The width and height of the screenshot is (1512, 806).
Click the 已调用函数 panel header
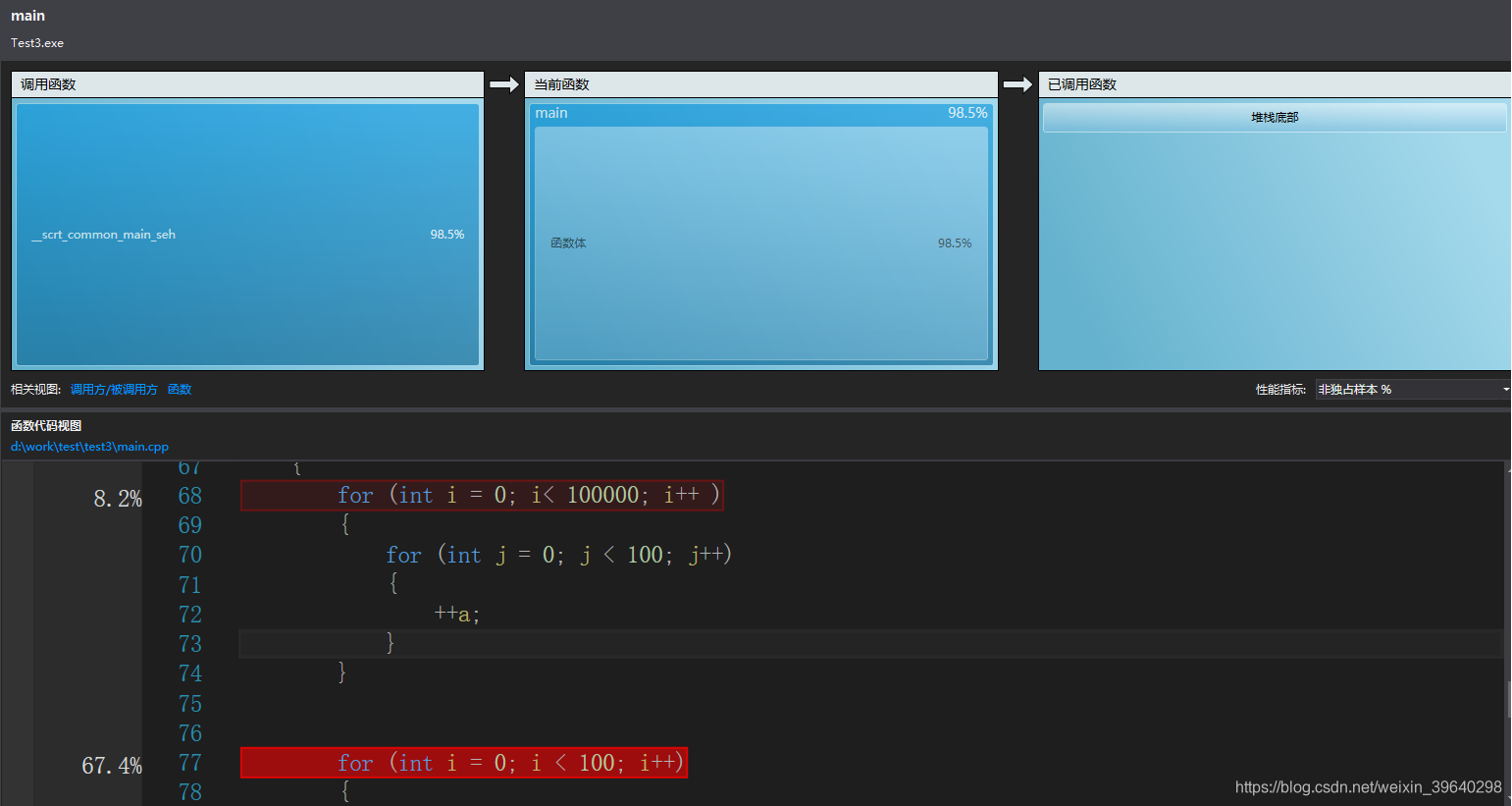(x=1275, y=84)
